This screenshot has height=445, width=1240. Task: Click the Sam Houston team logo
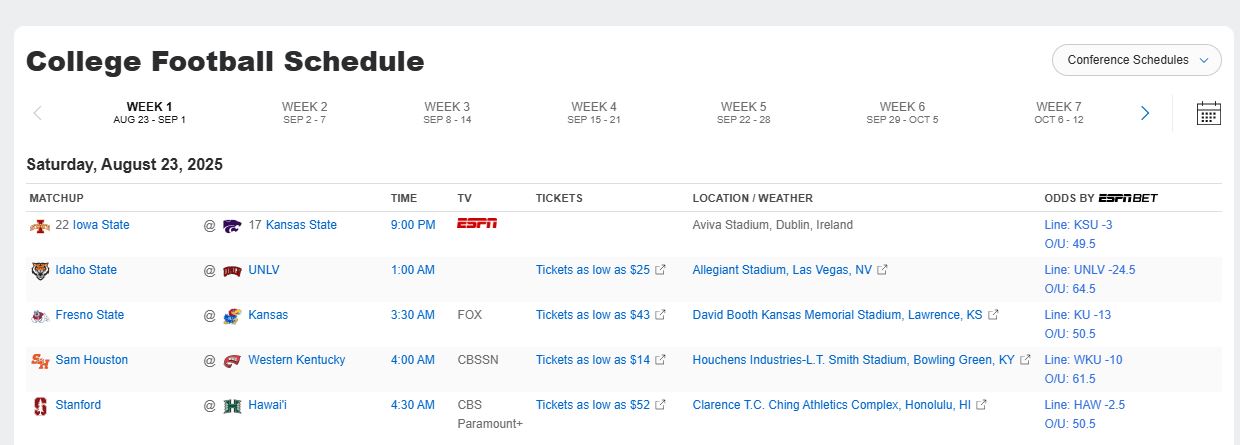tap(39, 361)
